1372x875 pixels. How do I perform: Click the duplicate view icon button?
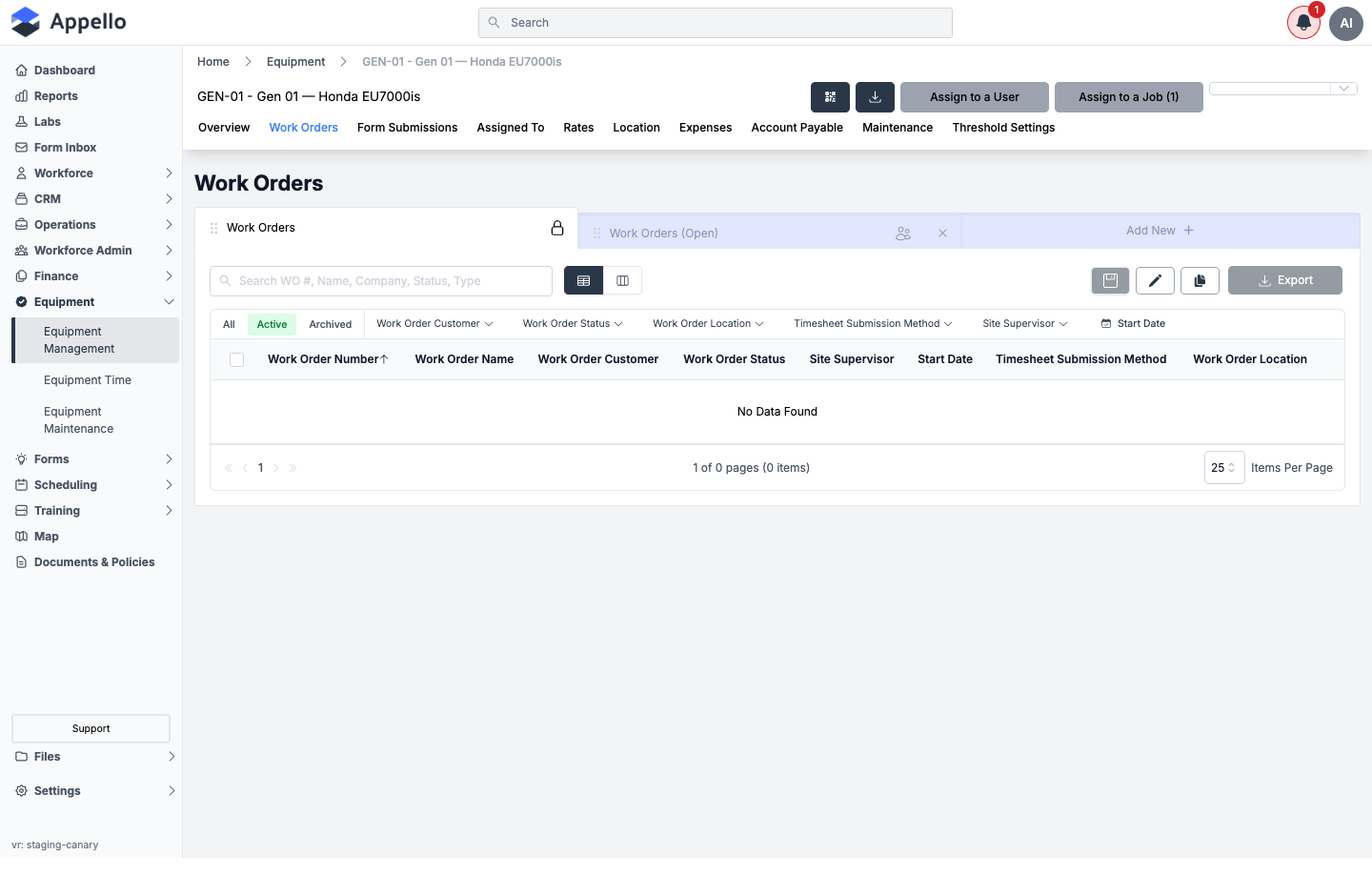click(1200, 281)
